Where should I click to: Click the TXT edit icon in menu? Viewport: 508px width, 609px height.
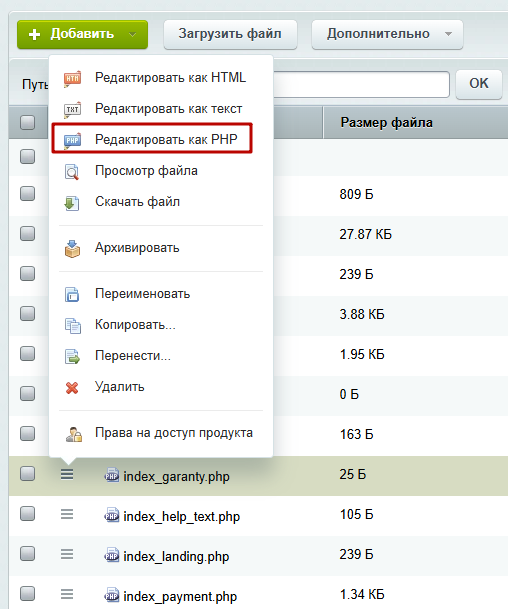[x=72, y=110]
